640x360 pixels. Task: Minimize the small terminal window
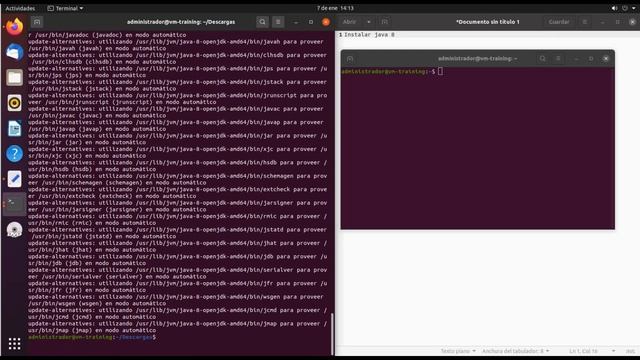click(576, 59)
